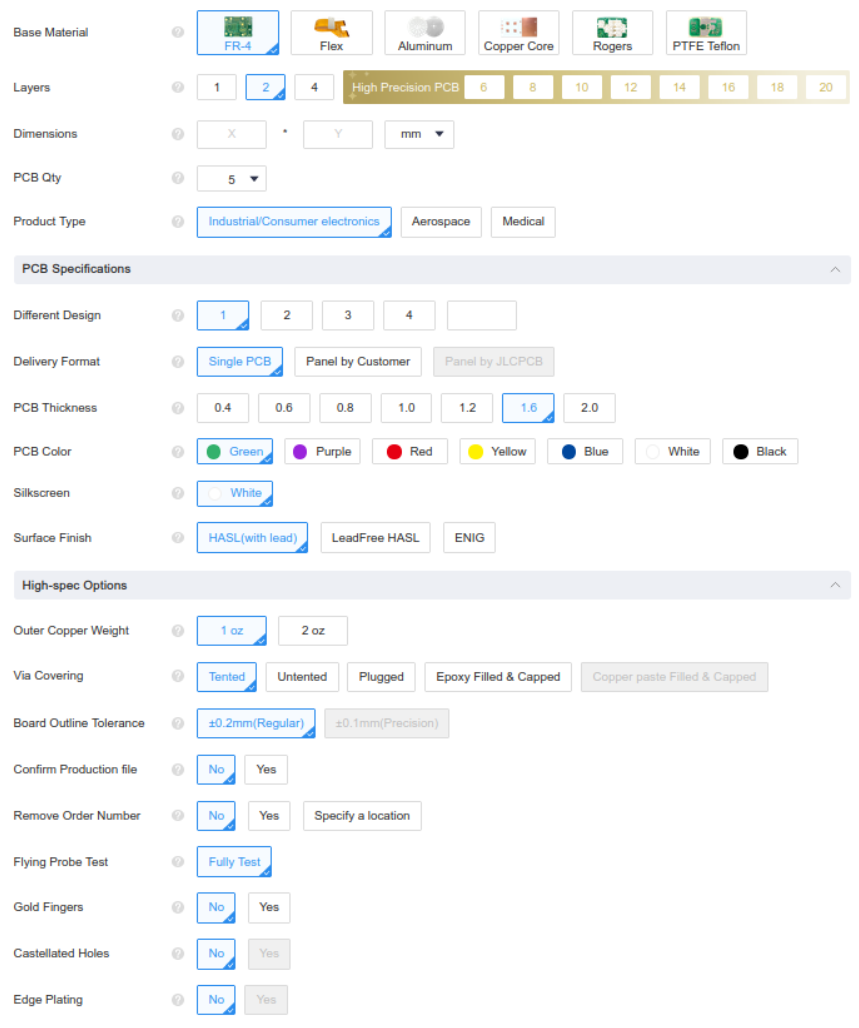Select 1 layer option
This screenshot has height=1028, width=859.
click(216, 87)
